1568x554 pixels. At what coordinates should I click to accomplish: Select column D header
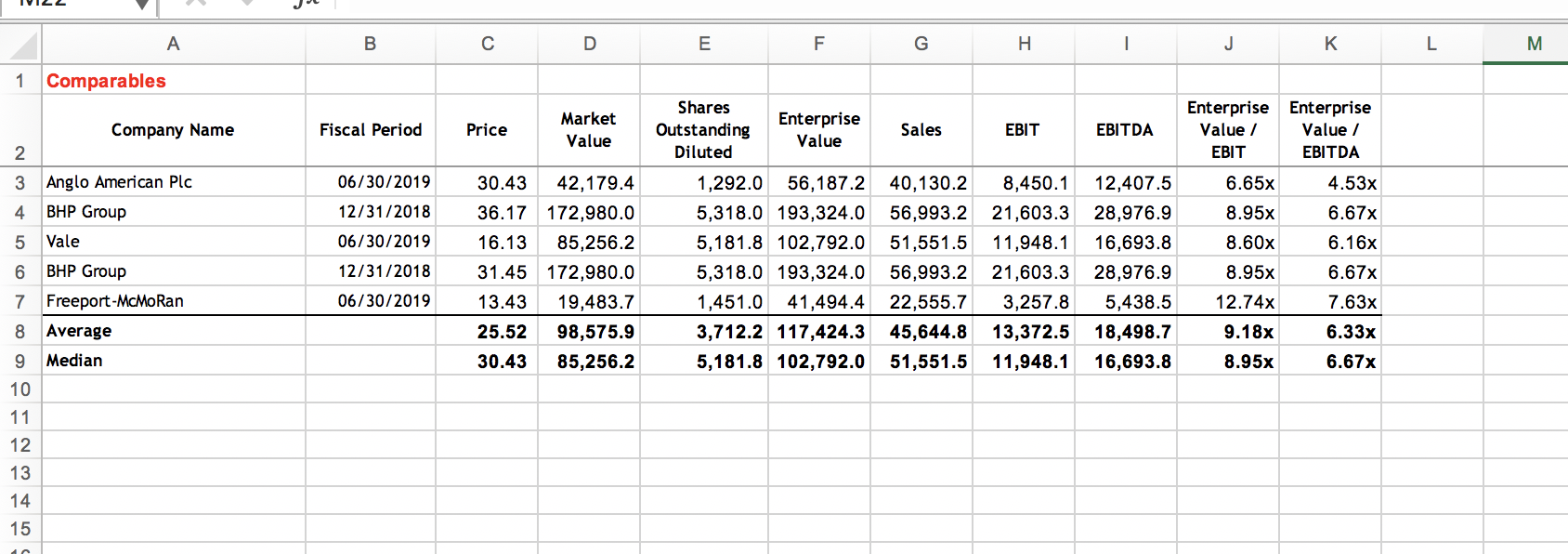pyautogui.click(x=589, y=44)
